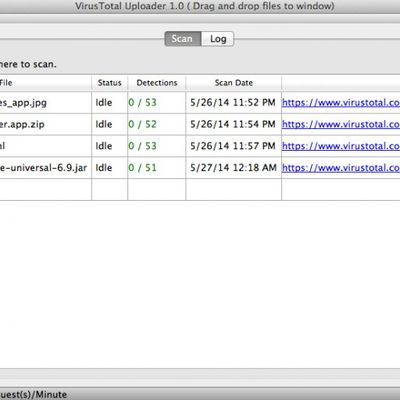The image size is (400, 400).
Task: Switch to the Log tab
Action: [x=218, y=39]
